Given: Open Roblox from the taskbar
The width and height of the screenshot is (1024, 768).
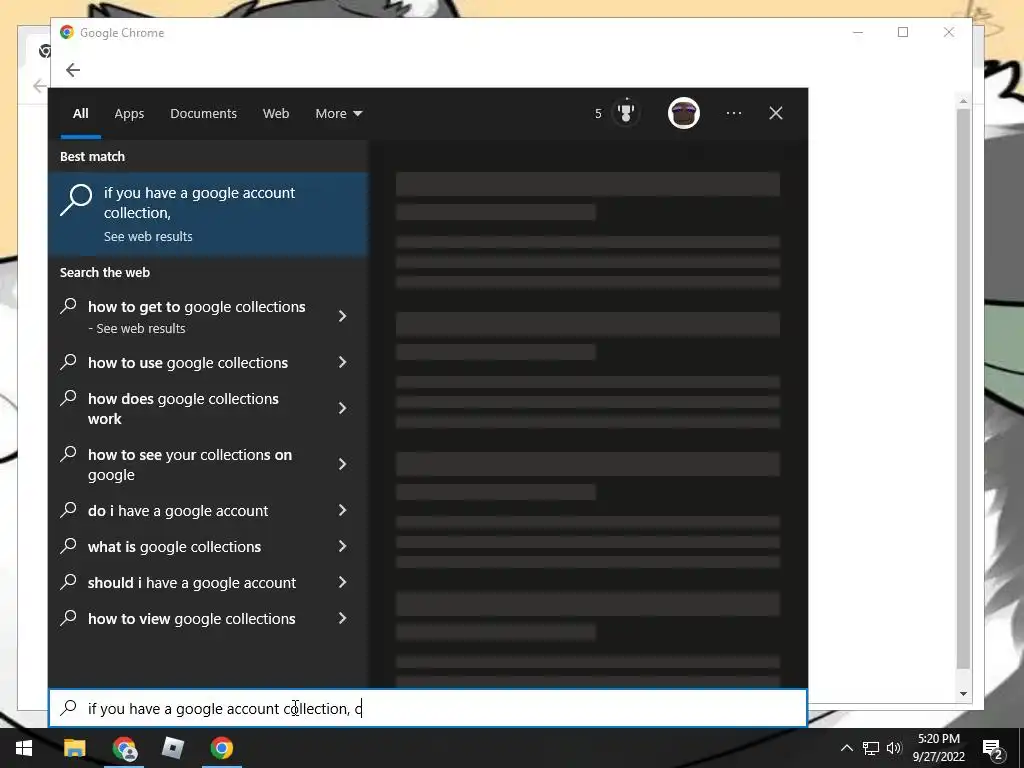Looking at the screenshot, I should point(172,748).
